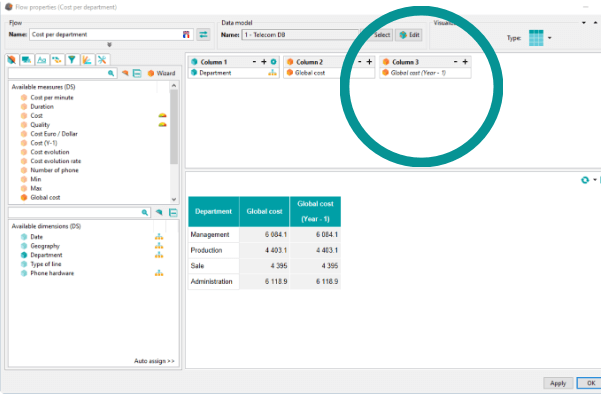This screenshot has height=395, width=604.
Task: Expand the Flow section with the double chevron
Action: (109, 45)
